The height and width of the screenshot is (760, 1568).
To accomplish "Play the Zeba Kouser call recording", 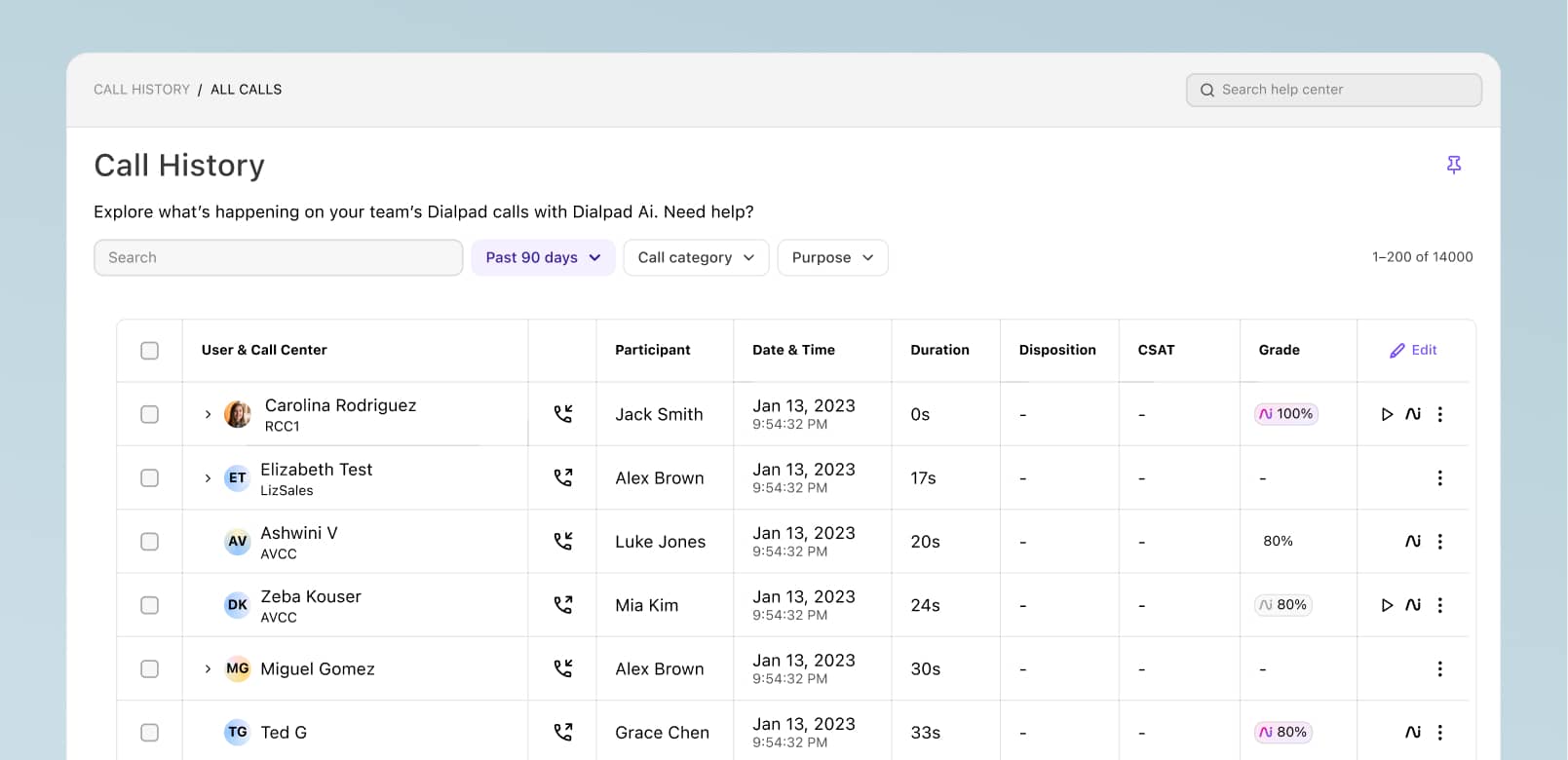I will [1387, 605].
